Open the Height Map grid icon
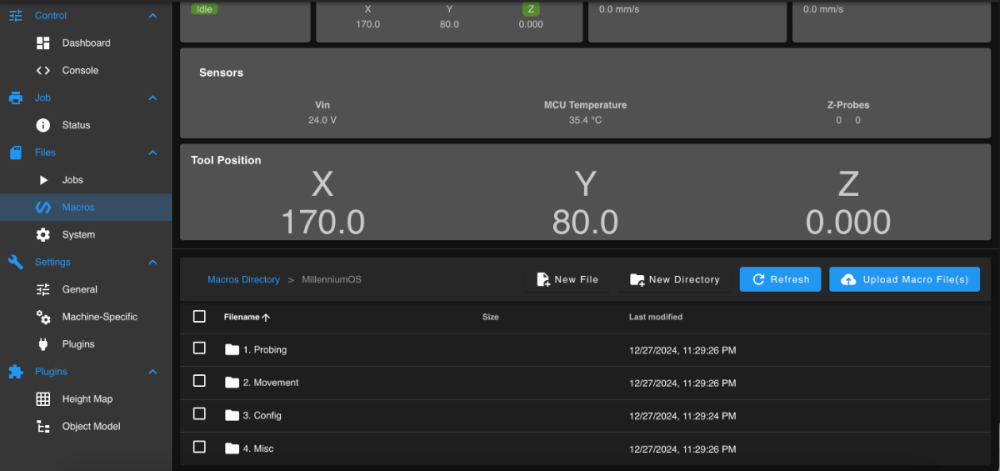The height and width of the screenshot is (471, 1000). [x=43, y=399]
